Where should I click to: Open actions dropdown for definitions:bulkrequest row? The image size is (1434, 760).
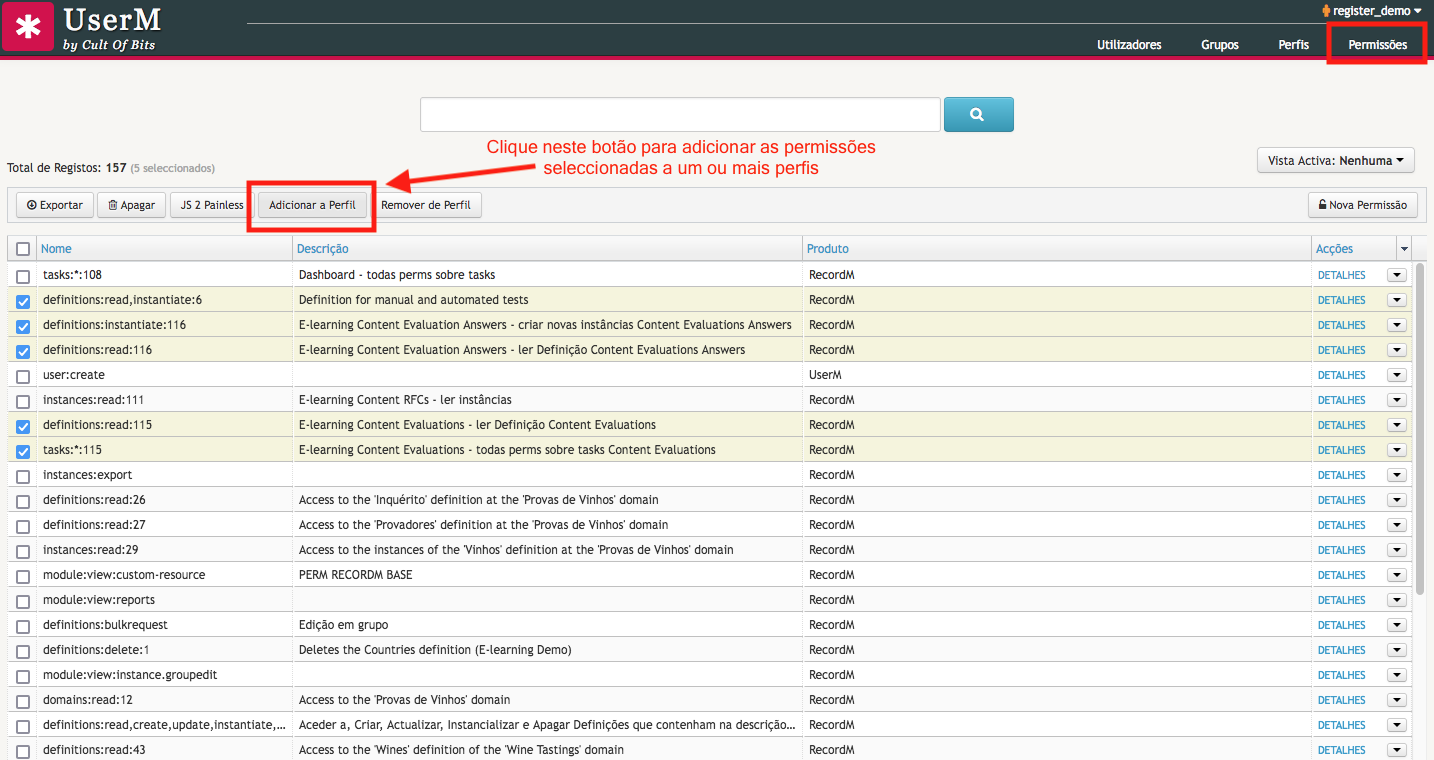tap(1397, 625)
